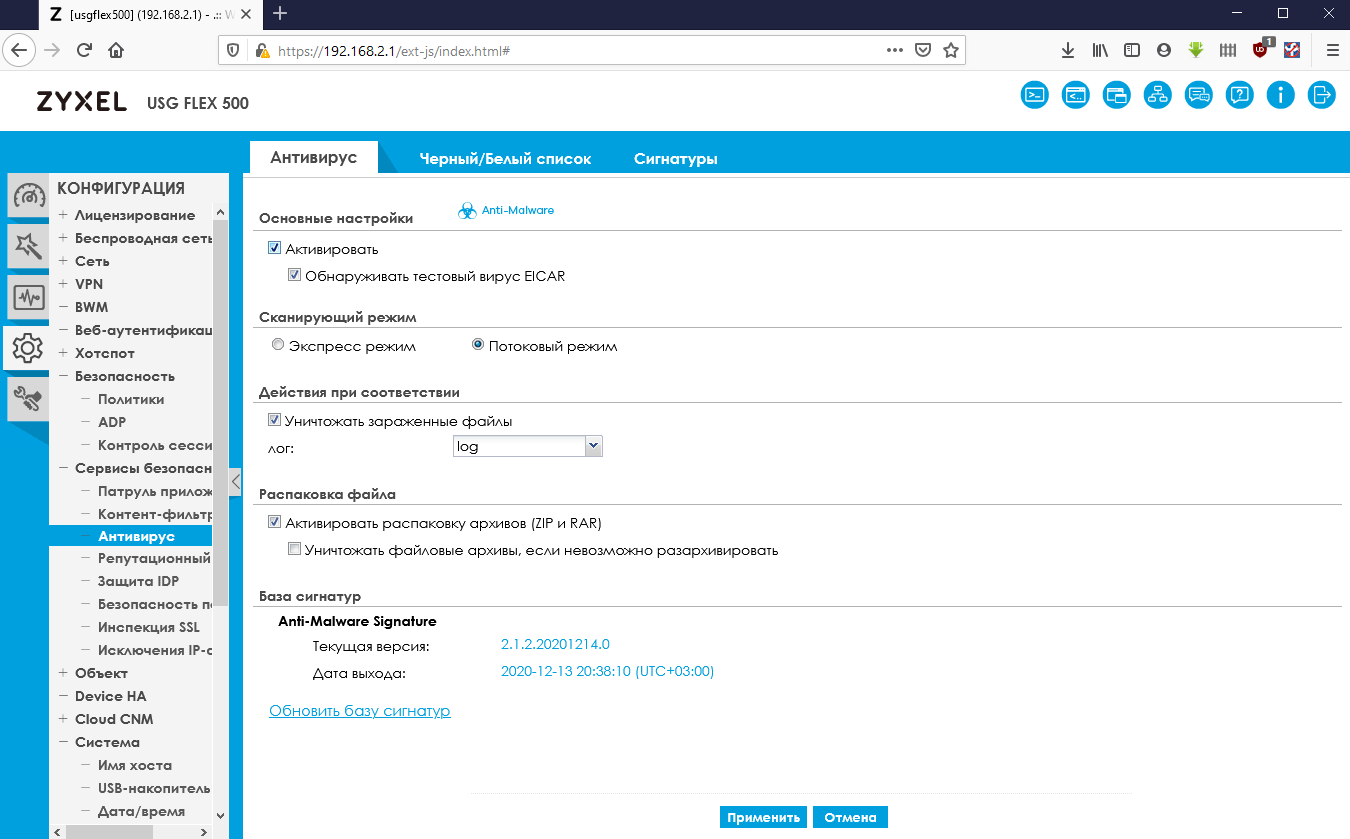Viewport: 1350px width, 839px height.
Task: Open the chat forum bubble icon
Action: [x=1198, y=95]
